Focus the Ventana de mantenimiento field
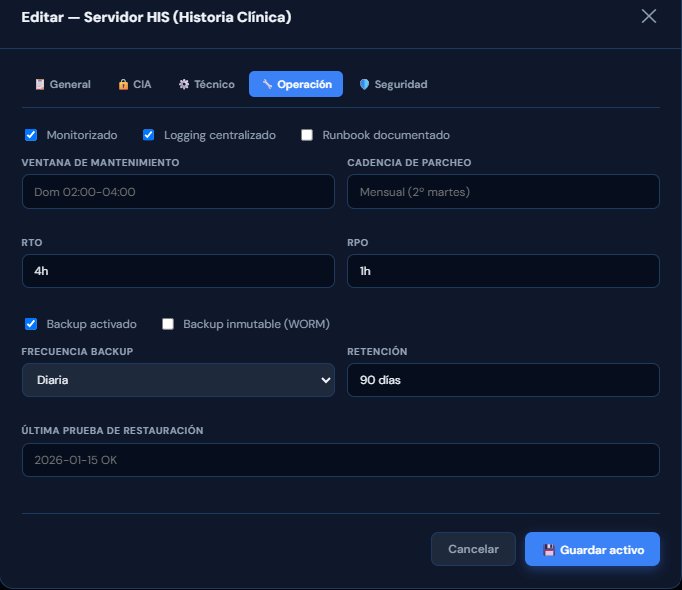The height and width of the screenshot is (590, 682). click(x=178, y=191)
